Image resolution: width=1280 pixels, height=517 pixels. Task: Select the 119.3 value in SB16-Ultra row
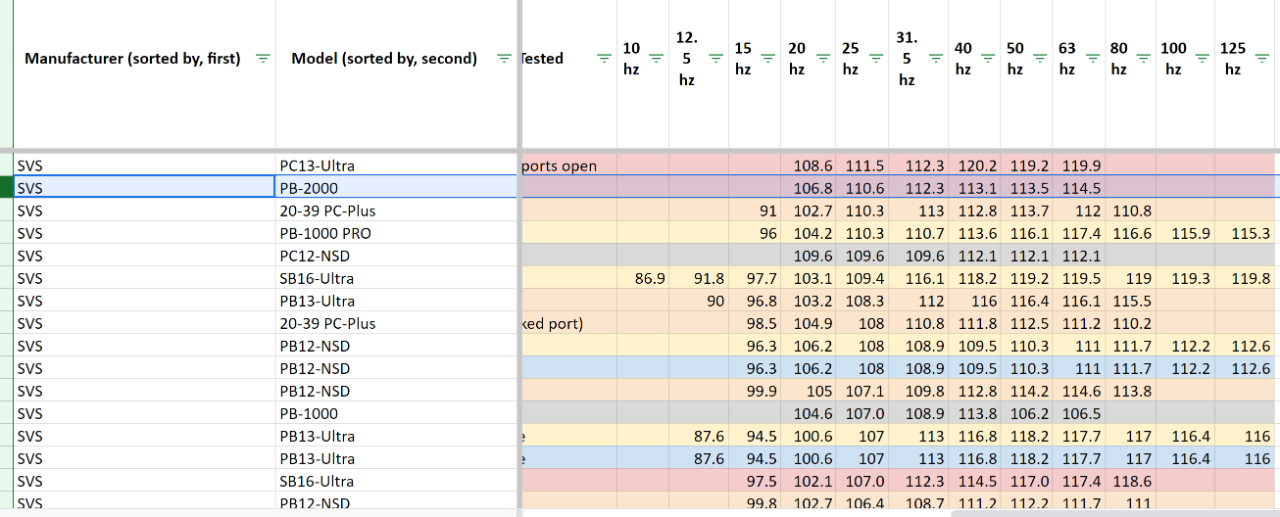tap(1186, 278)
